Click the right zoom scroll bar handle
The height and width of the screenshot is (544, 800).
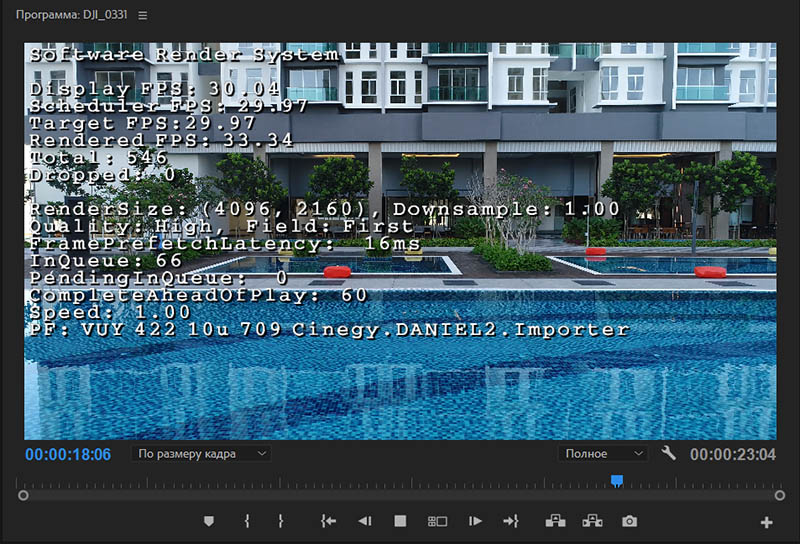tap(780, 496)
